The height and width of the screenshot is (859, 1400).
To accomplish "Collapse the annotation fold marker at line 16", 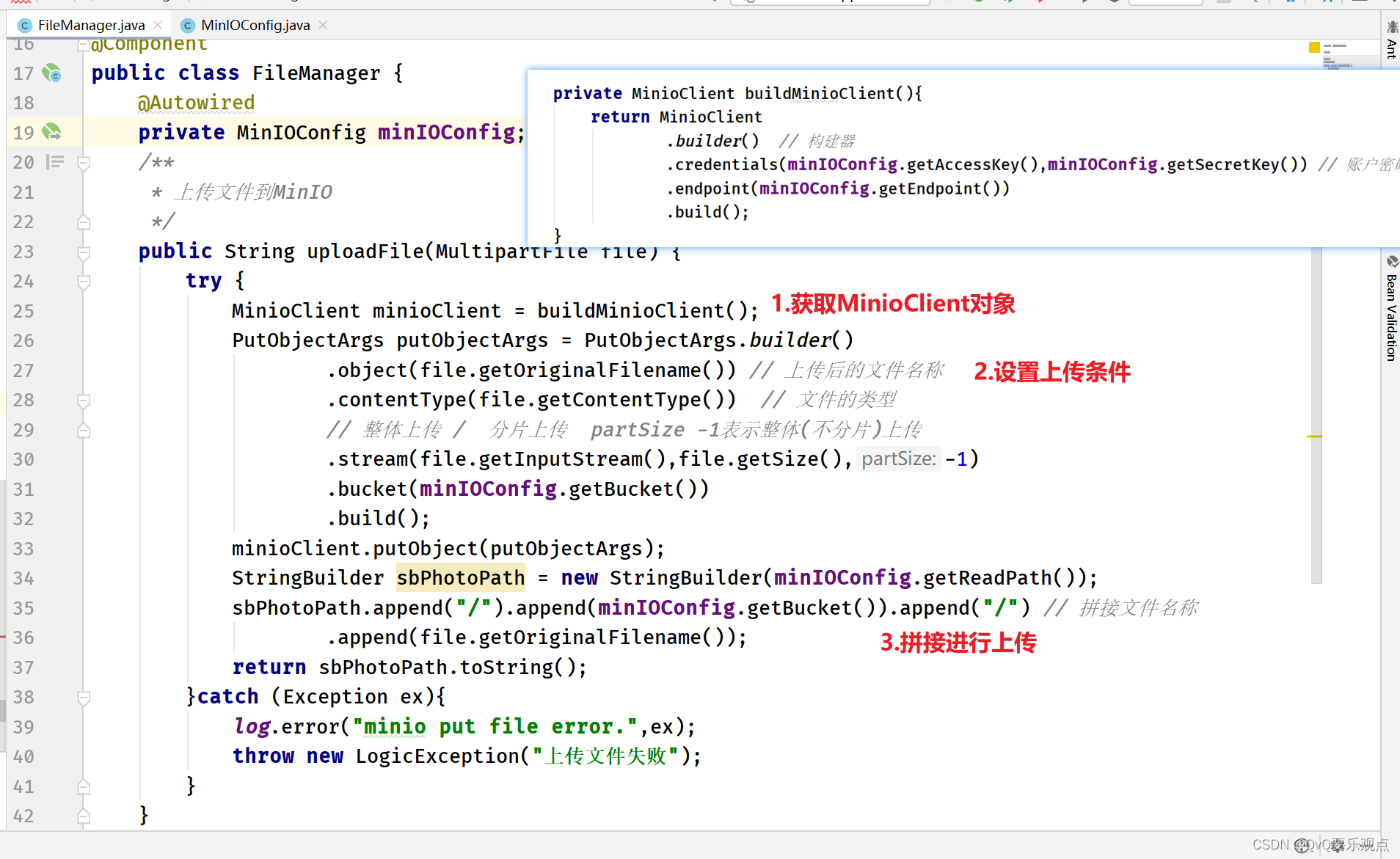I will click(x=84, y=45).
